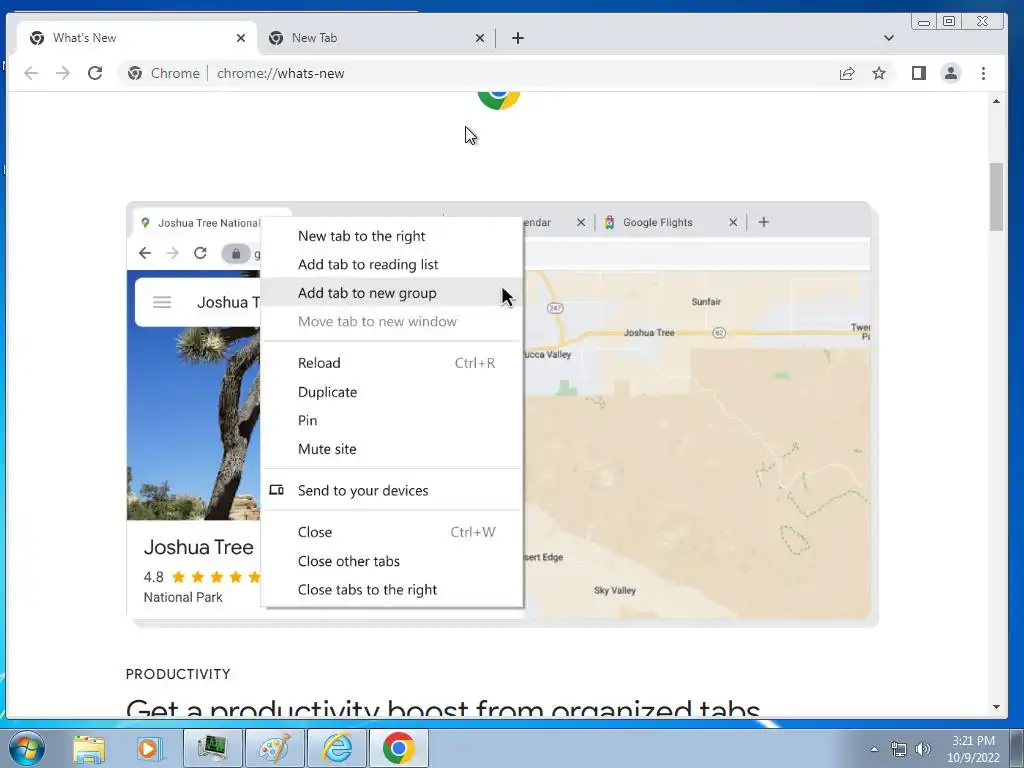Screen dimensions: 1024x768
Task: Click the illustration's plus new-tab icon
Action: (763, 223)
